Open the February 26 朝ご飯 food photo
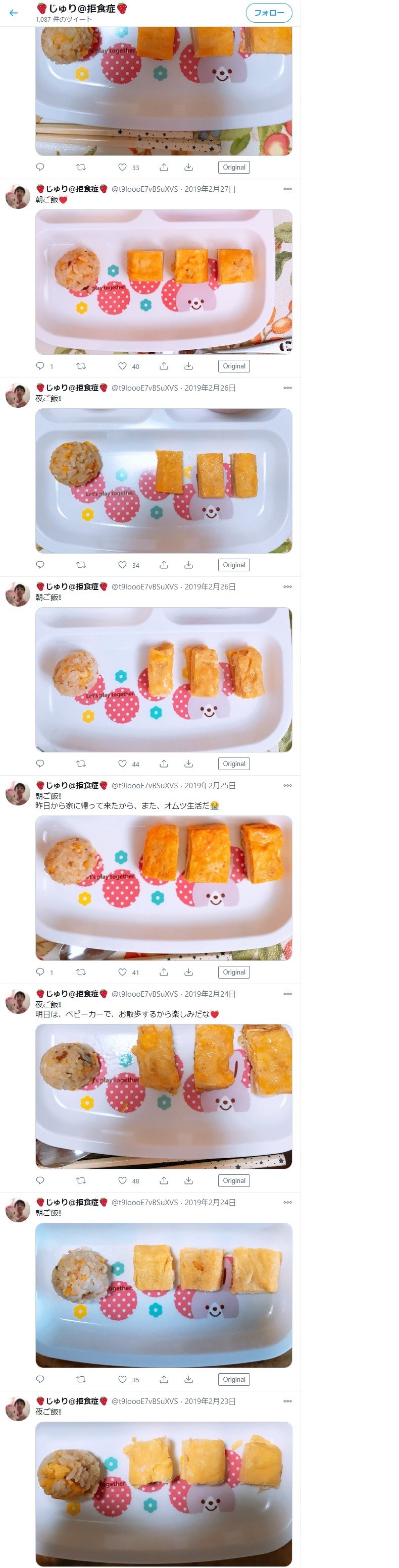 point(163,679)
